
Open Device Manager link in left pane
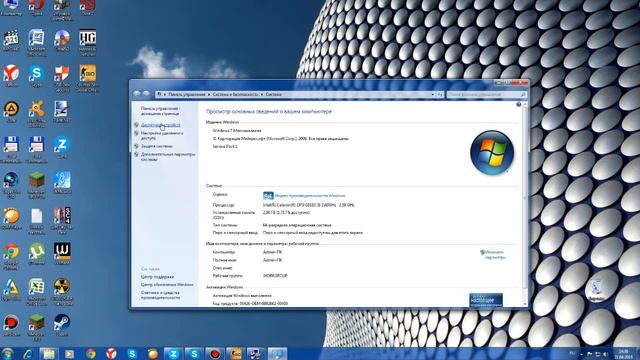[160, 125]
